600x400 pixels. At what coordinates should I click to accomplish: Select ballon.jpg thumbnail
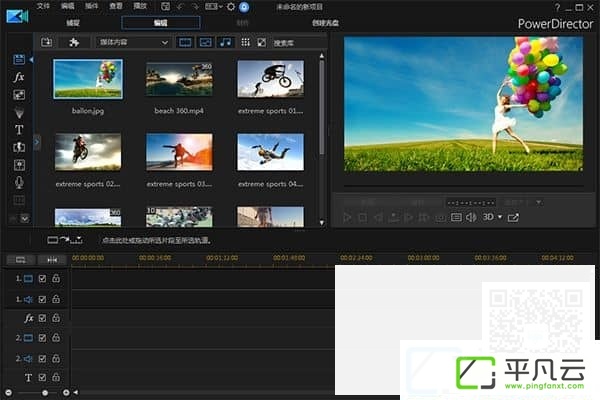[x=88, y=79]
